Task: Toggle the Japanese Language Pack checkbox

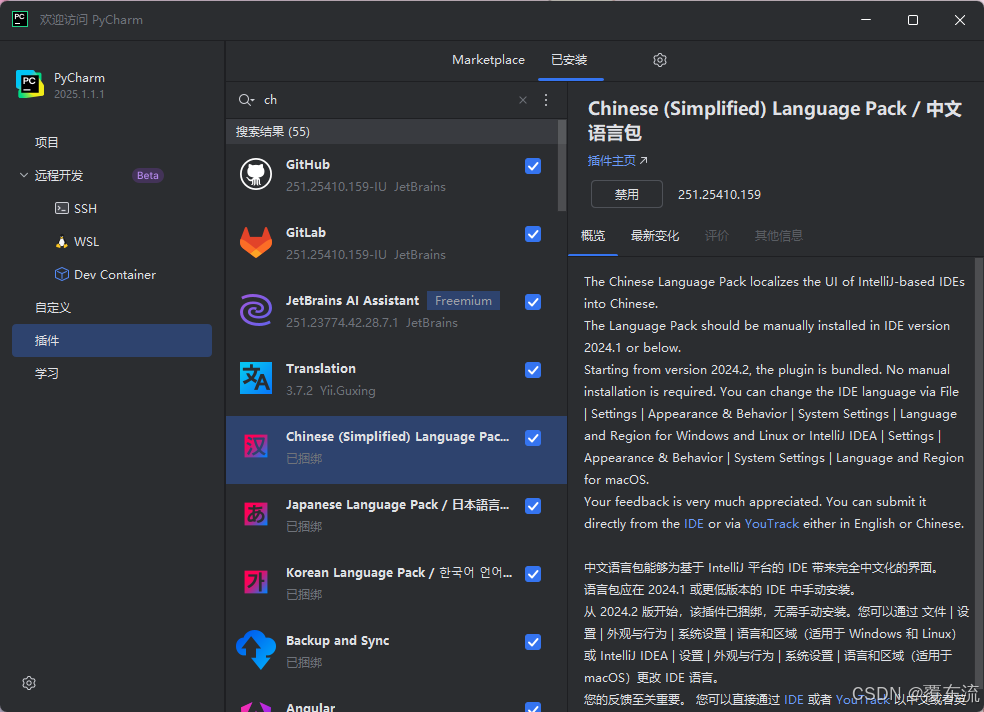Action: tap(533, 506)
